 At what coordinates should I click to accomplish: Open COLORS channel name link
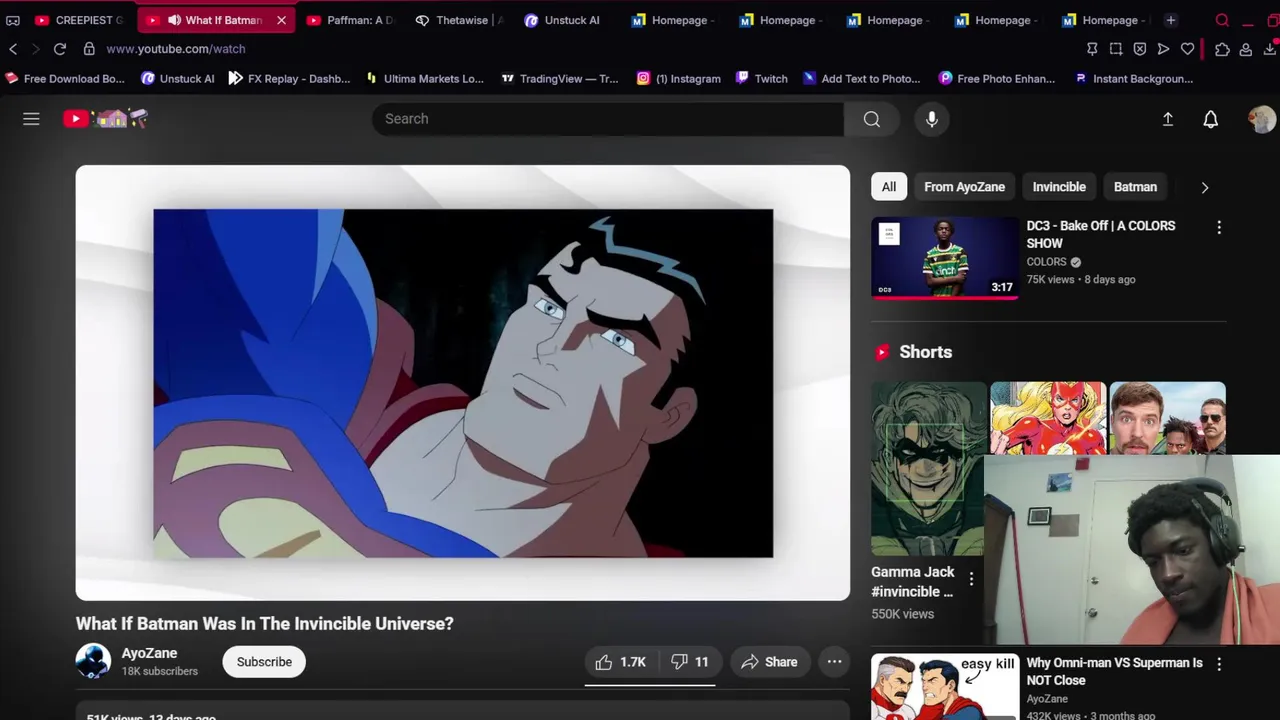pos(1046,262)
